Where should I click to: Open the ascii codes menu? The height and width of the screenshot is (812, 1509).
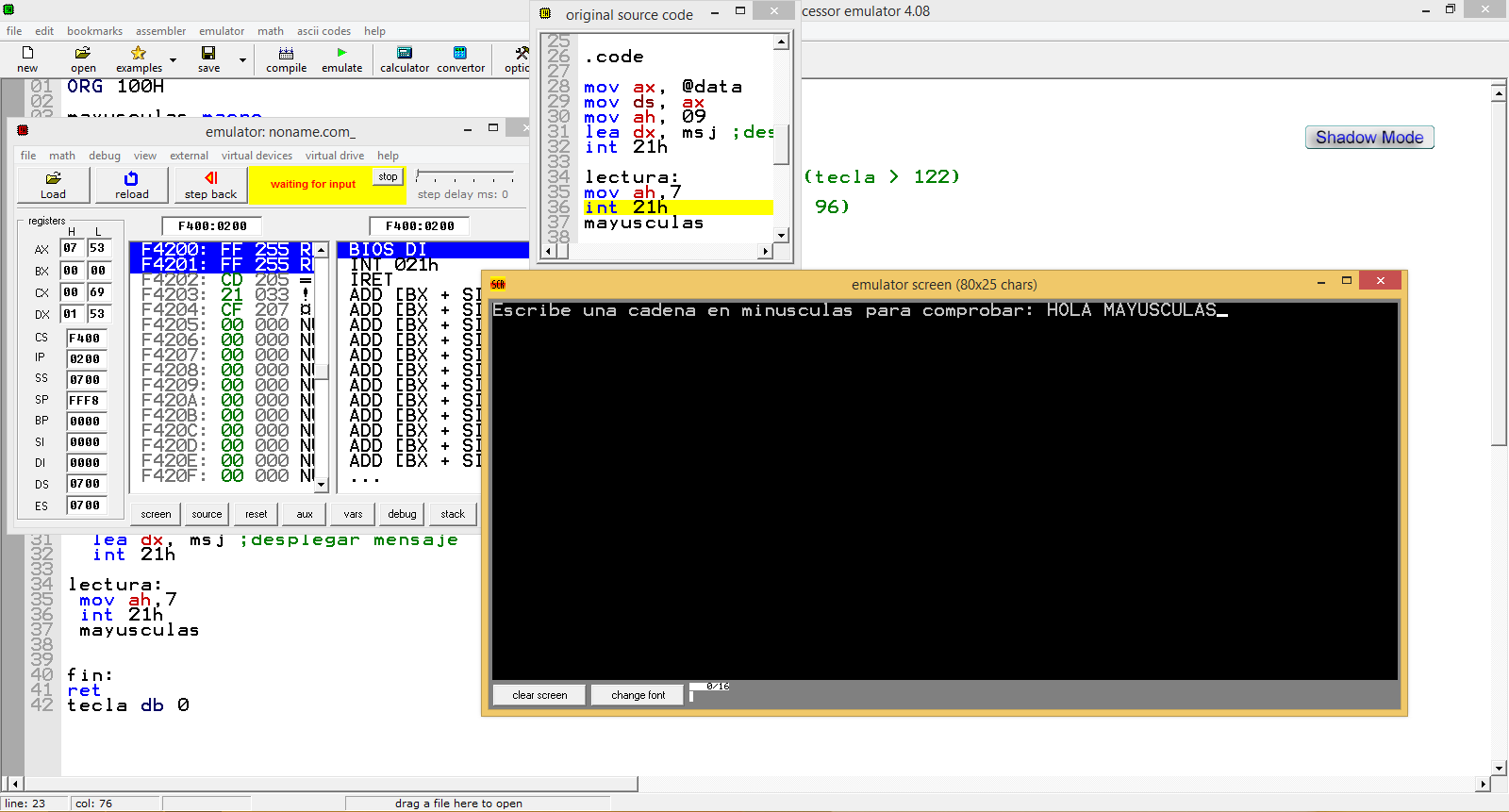point(323,31)
